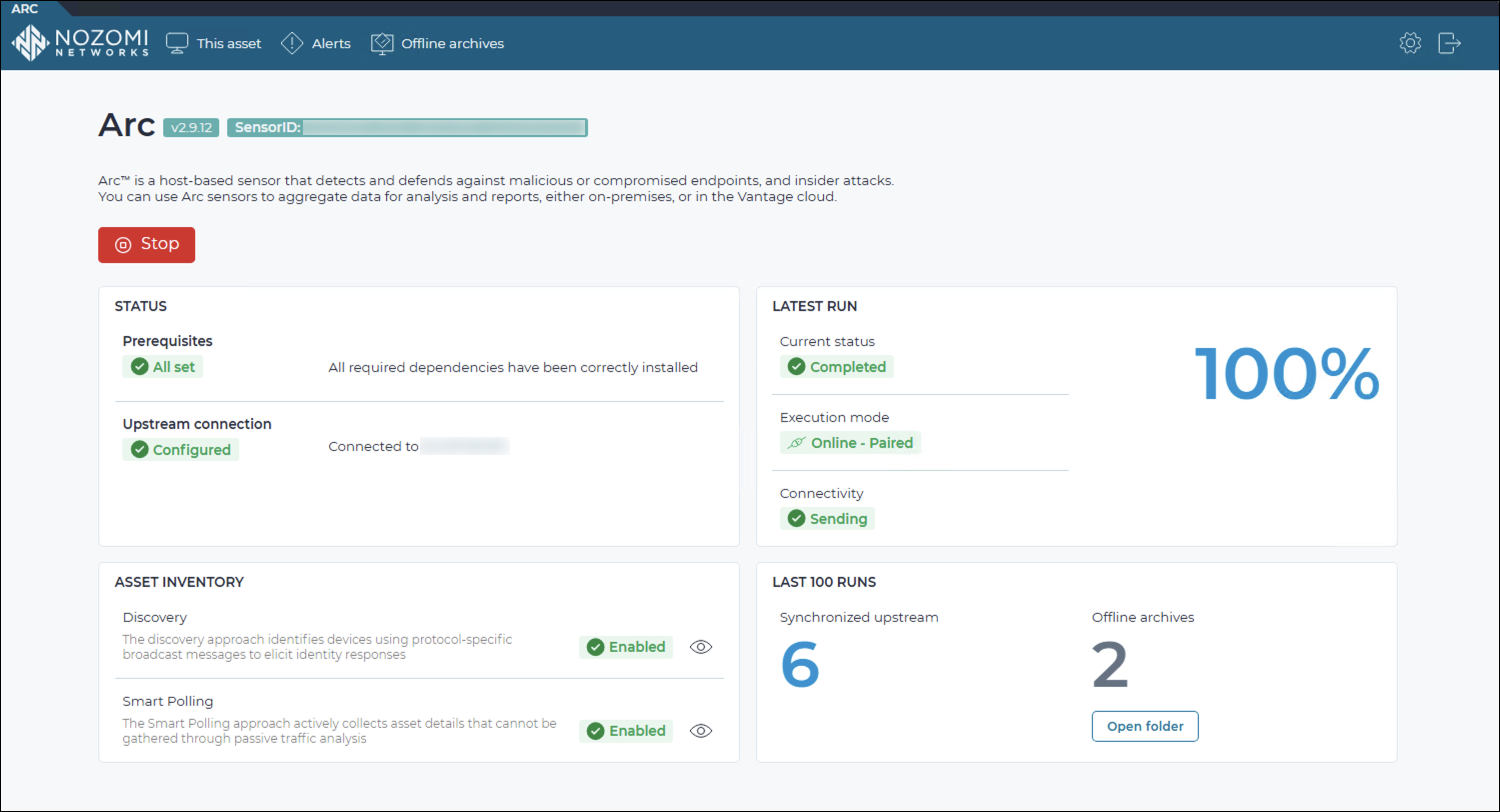1500x812 pixels.
Task: Click the Nozomi Networks logo
Action: pyautogui.click(x=80, y=42)
